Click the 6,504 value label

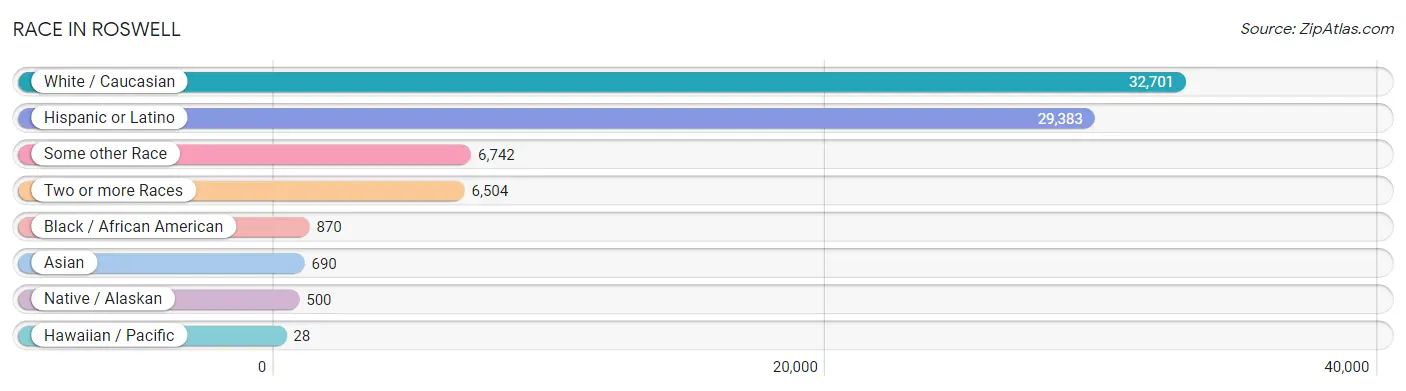point(490,191)
